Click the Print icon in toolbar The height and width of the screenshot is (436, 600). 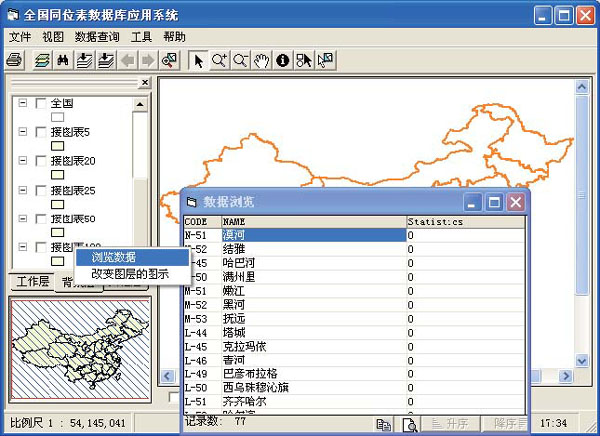[15, 60]
